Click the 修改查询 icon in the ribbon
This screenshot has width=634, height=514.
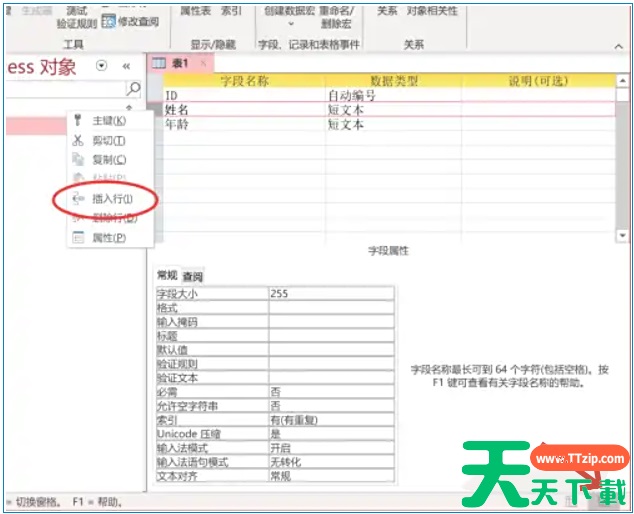108,21
